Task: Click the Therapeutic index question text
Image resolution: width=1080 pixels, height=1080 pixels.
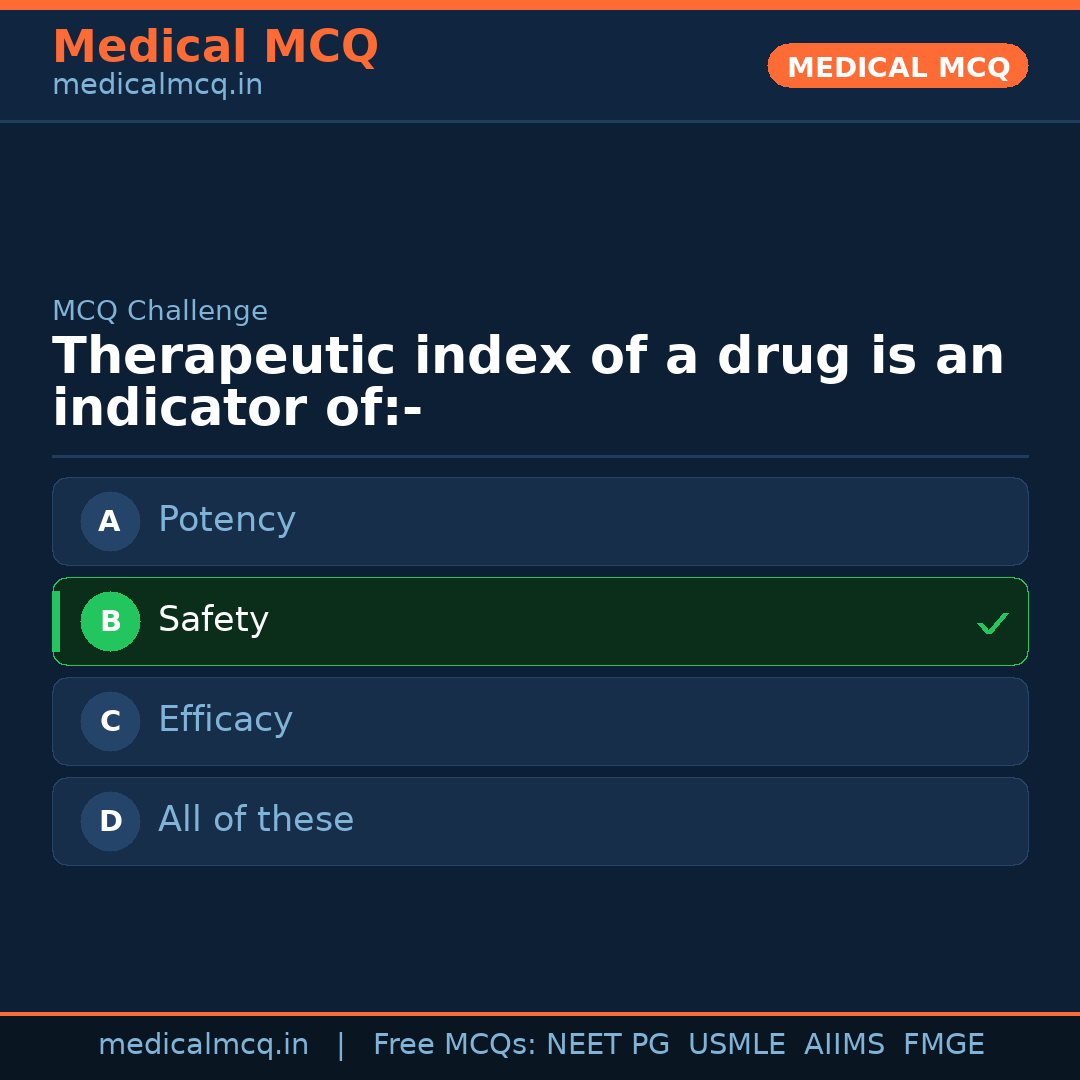Action: point(527,383)
